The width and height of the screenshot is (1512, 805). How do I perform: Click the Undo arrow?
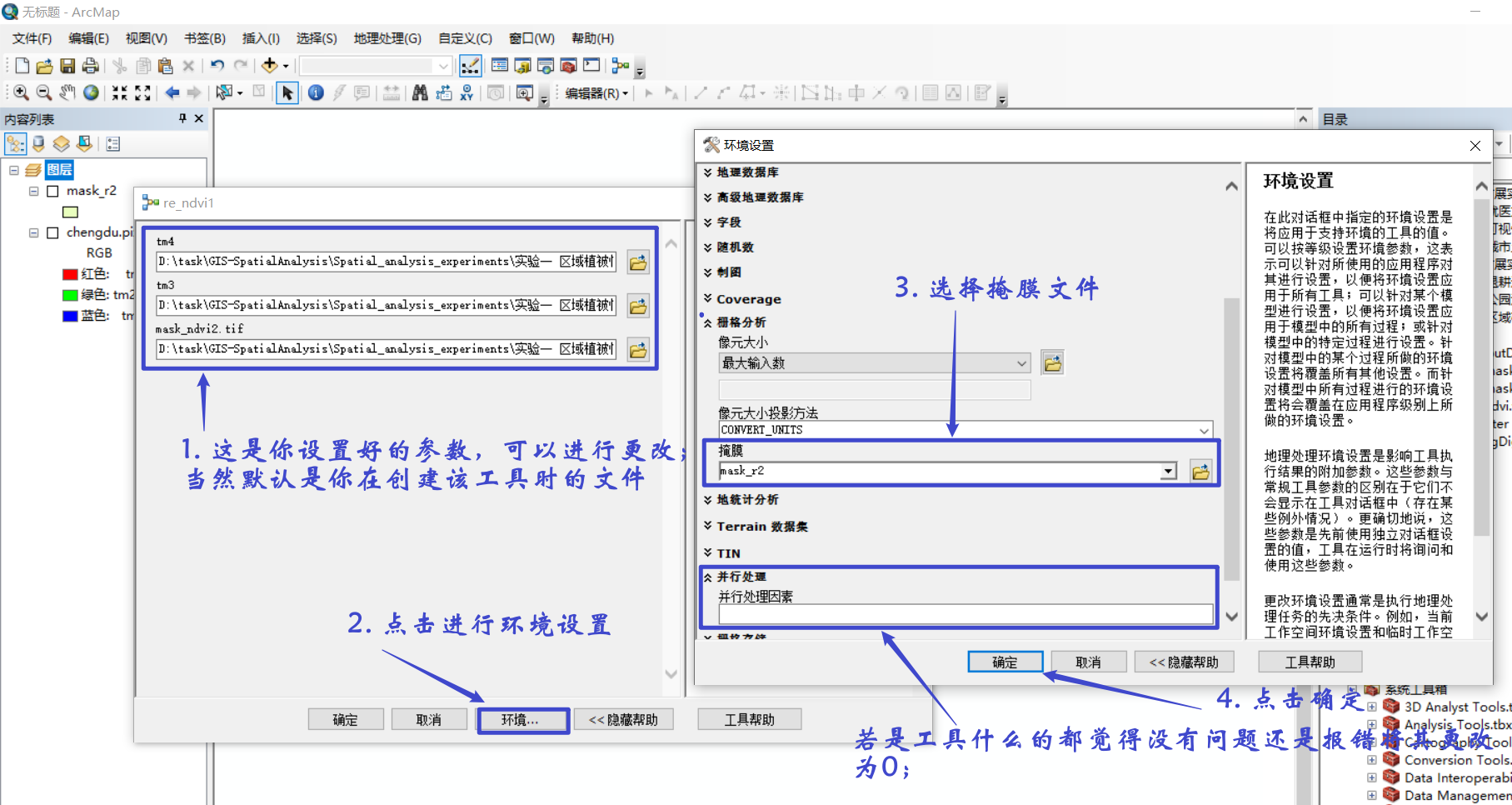pos(217,66)
